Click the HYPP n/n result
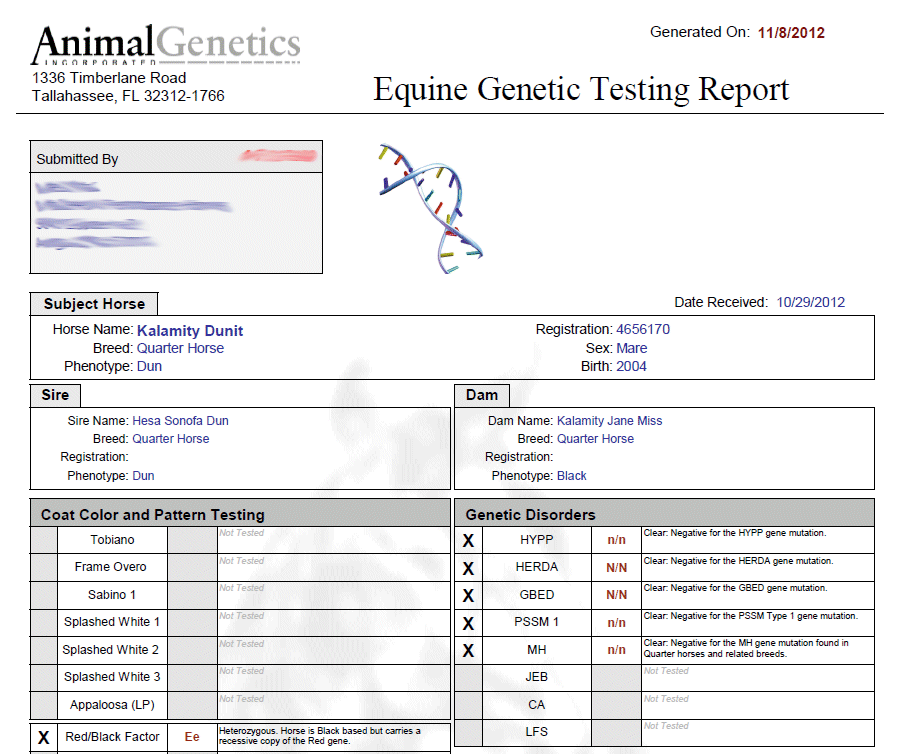 click(x=616, y=540)
